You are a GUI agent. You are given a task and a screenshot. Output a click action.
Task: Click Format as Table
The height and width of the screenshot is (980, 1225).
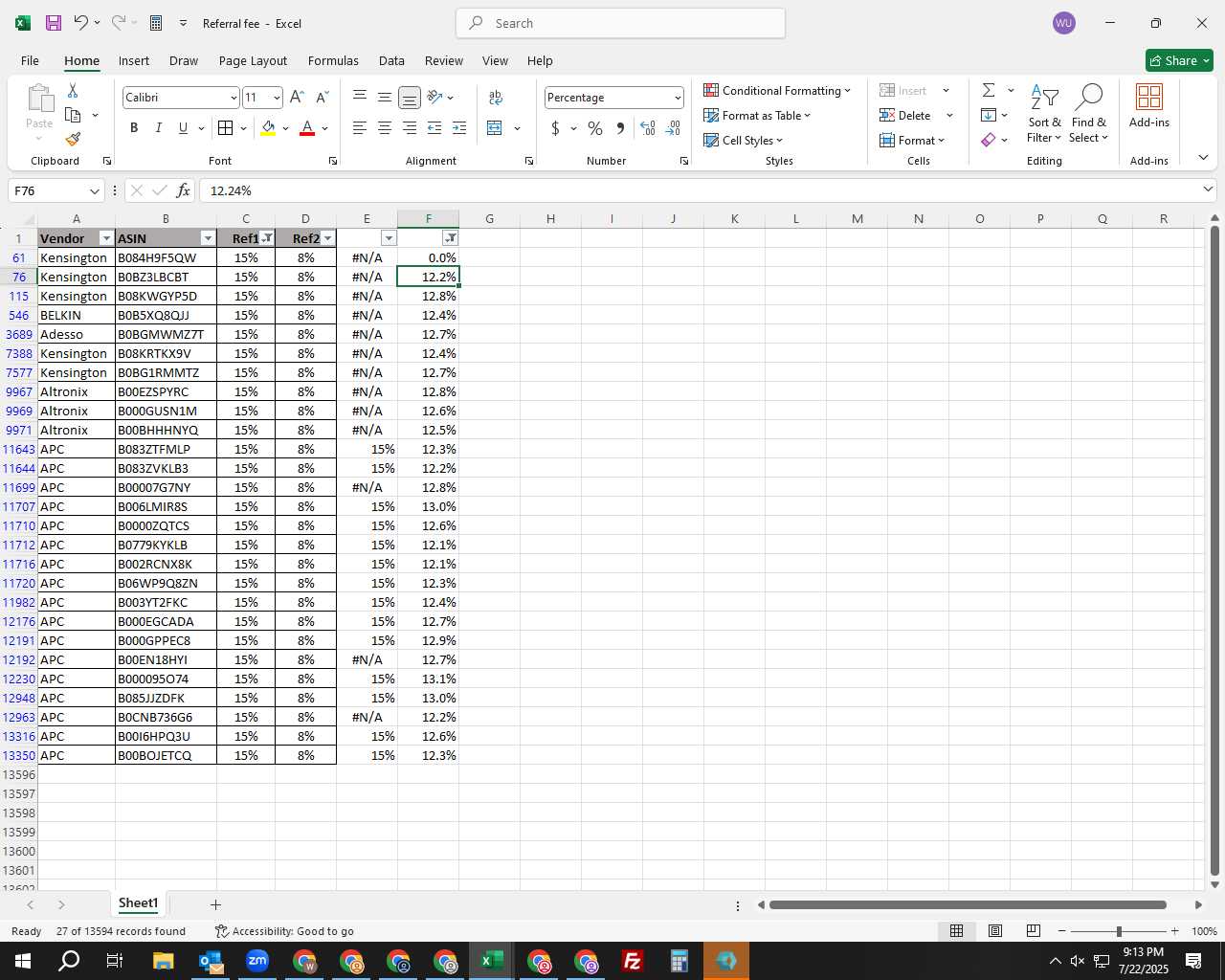click(757, 115)
